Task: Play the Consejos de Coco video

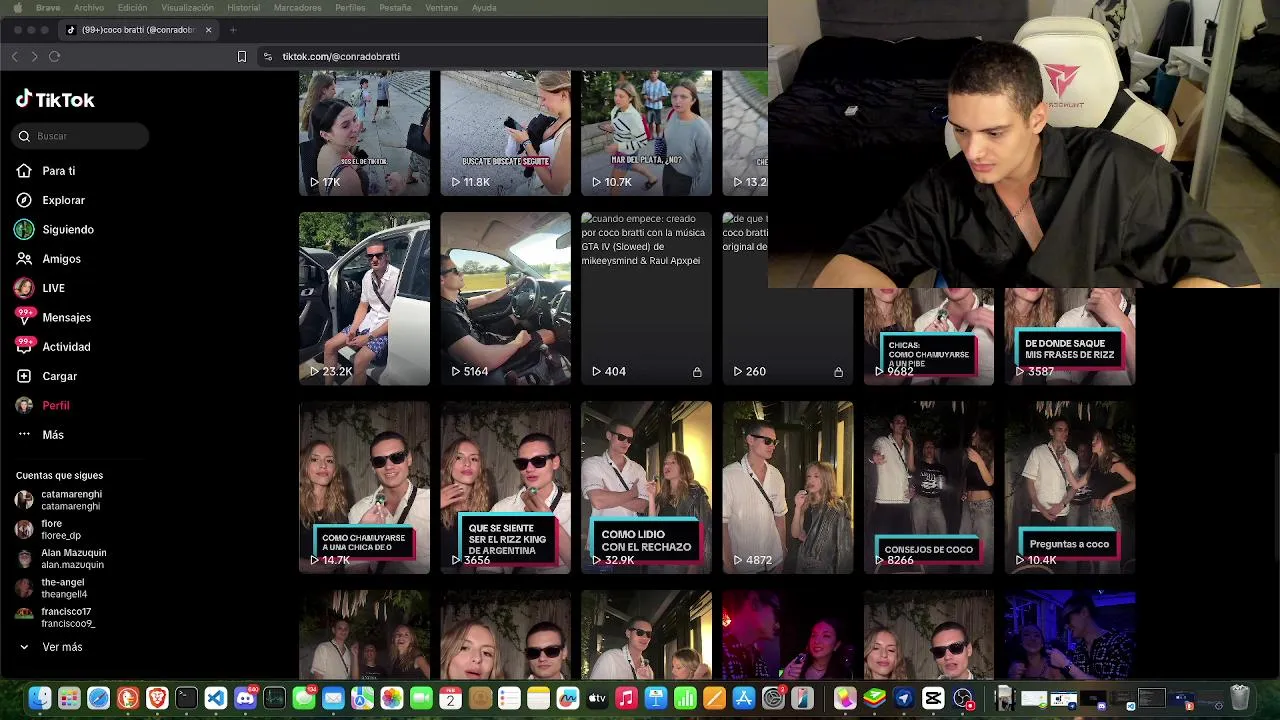Action: click(928, 487)
